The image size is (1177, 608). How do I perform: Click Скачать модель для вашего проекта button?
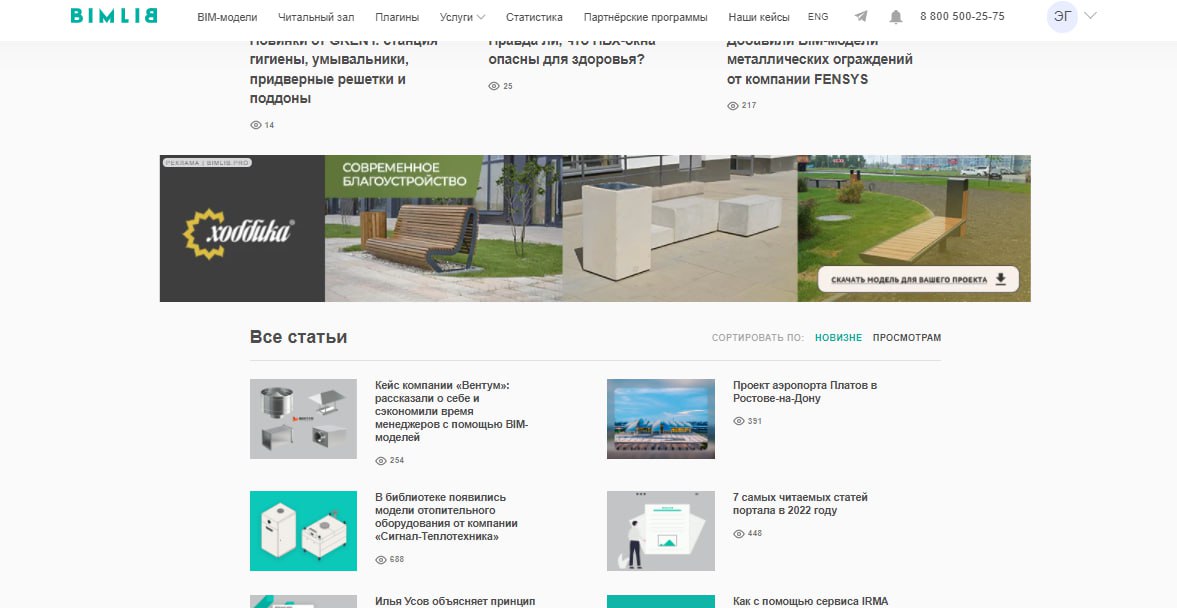point(917,279)
